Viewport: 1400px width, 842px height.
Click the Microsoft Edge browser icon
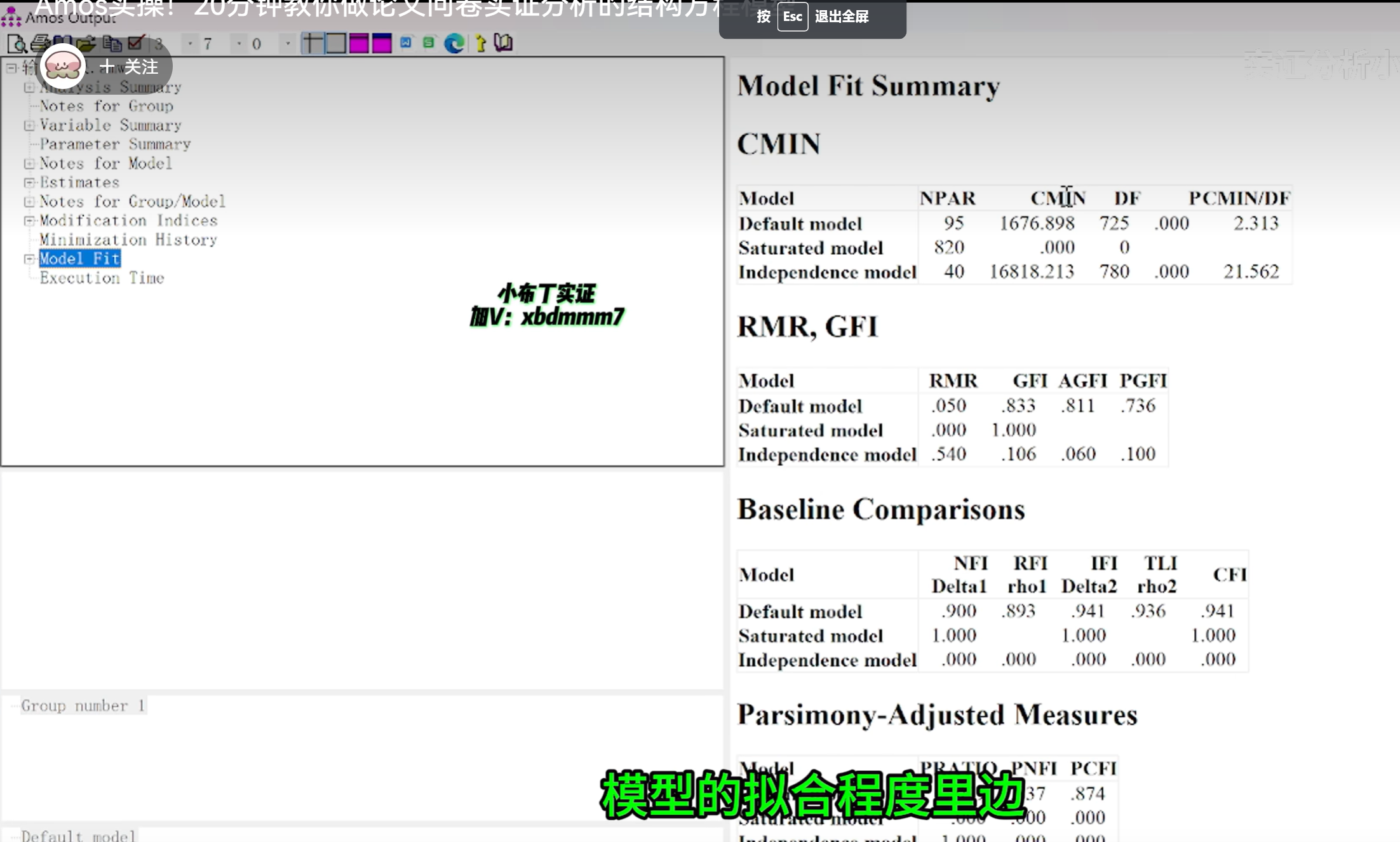click(x=454, y=43)
